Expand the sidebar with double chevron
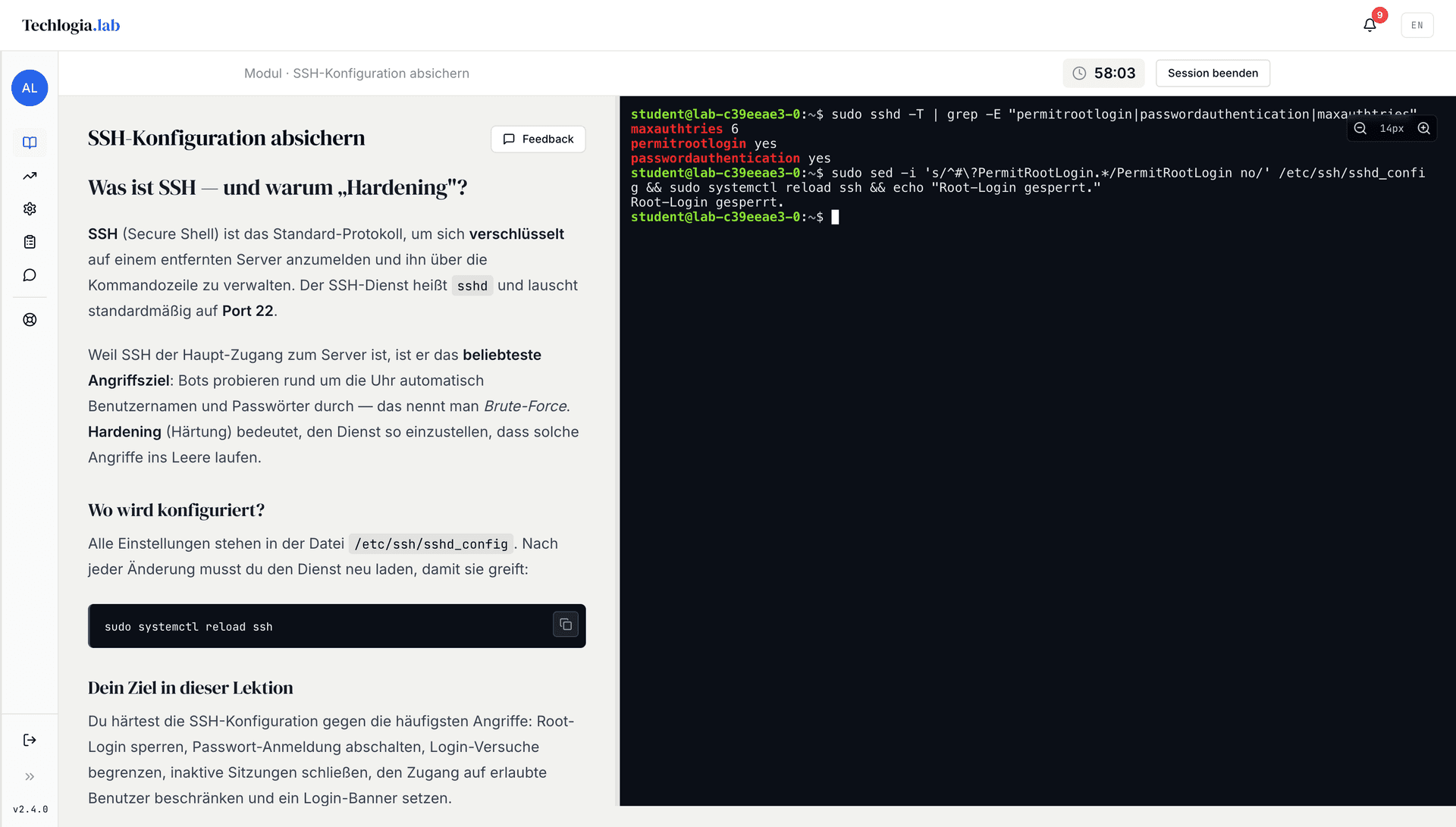 pos(30,776)
